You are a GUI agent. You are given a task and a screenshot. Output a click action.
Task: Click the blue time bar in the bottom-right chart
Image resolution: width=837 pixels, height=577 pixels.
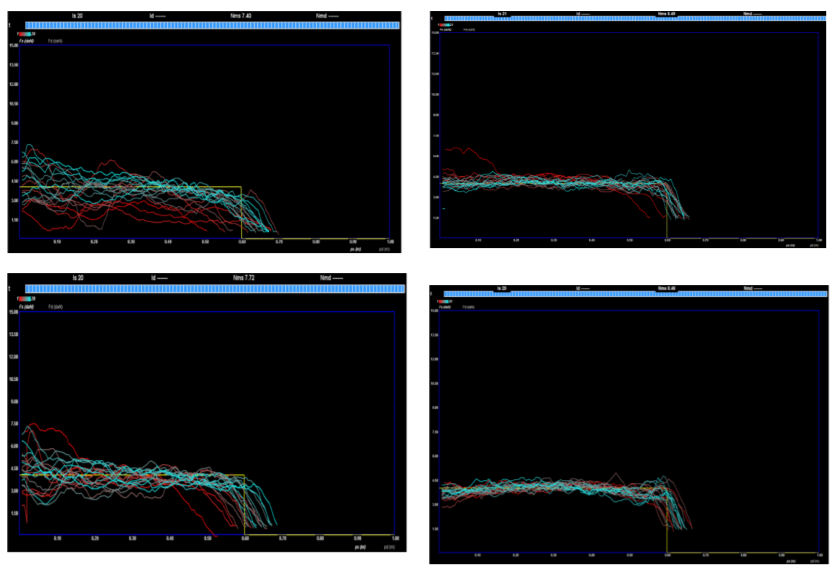635,294
